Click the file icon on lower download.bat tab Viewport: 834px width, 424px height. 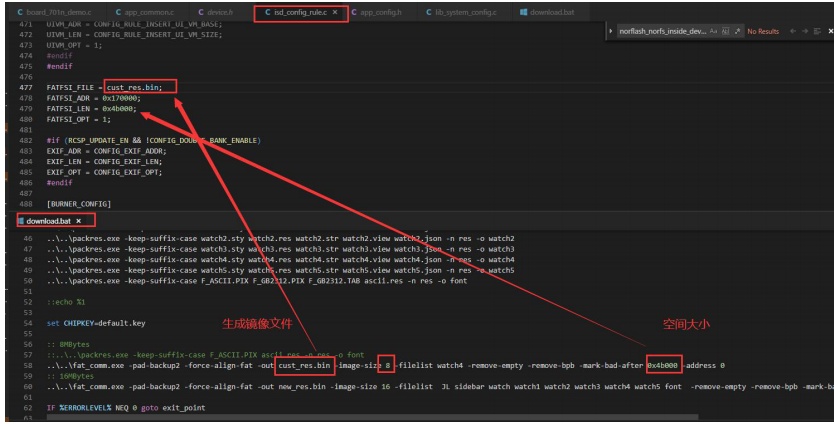point(21,221)
